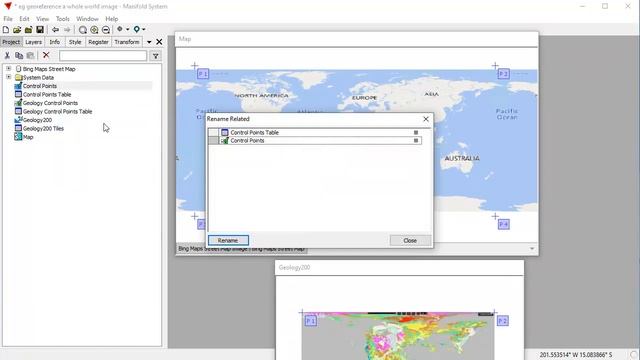Open the File menu
Viewport: 640px width, 360px height.
(8, 19)
